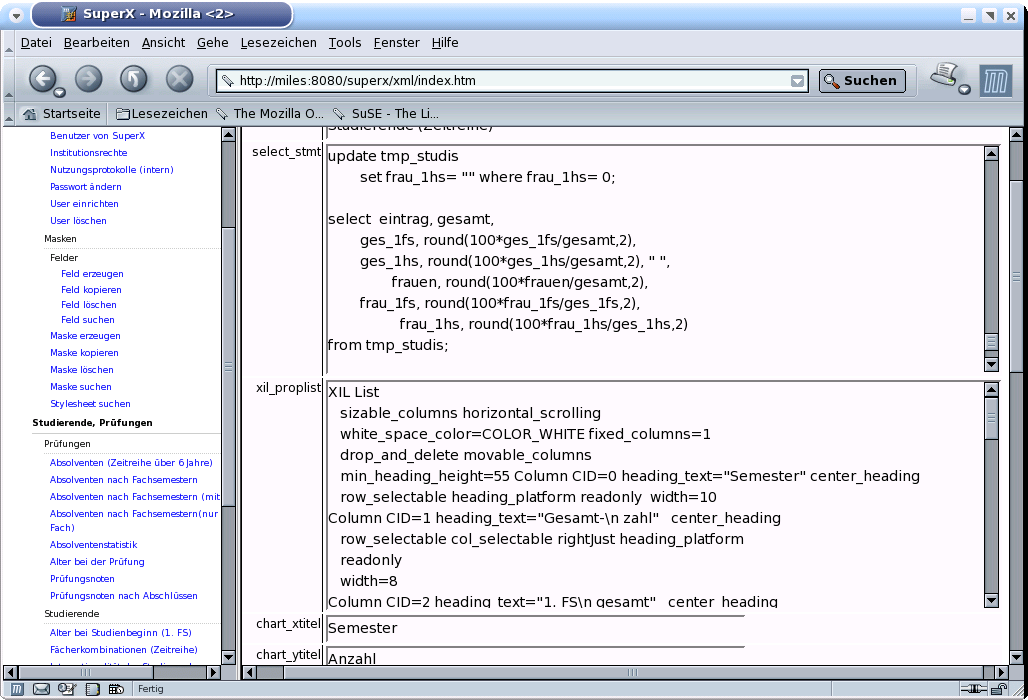Open the Print options dropdown arrow

964,90
